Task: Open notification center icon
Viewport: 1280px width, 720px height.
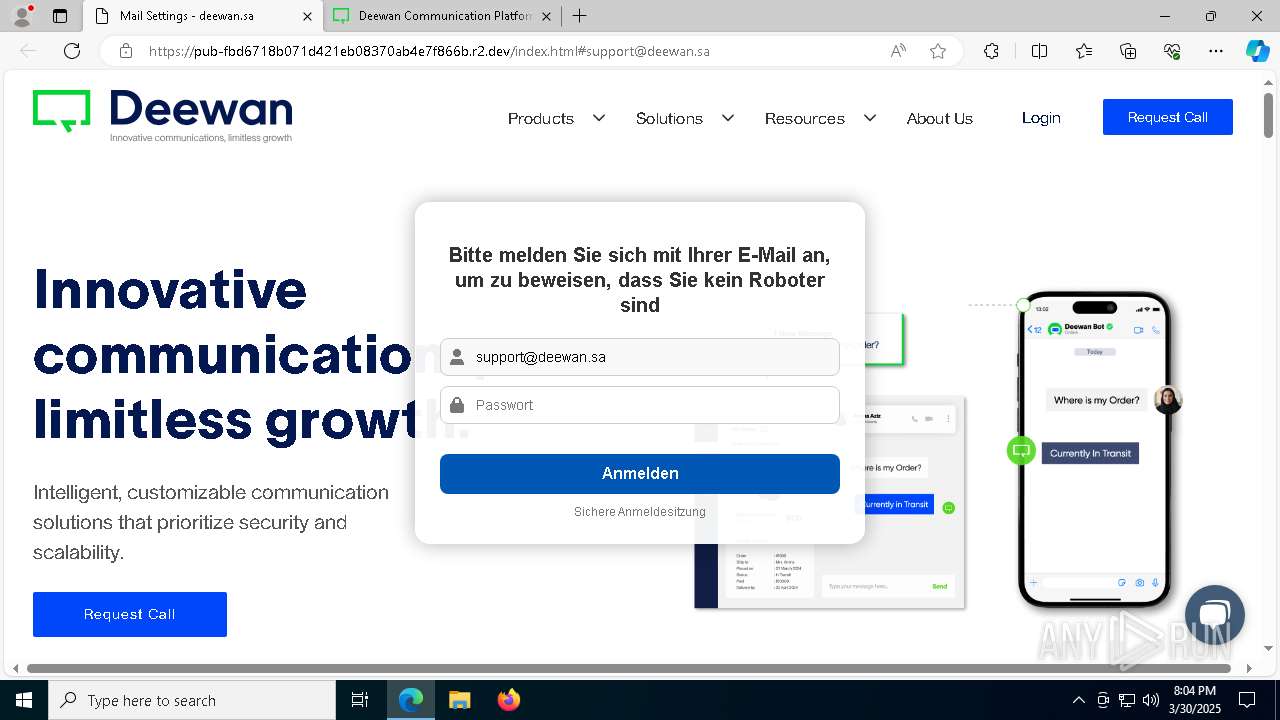Action: tap(1247, 700)
